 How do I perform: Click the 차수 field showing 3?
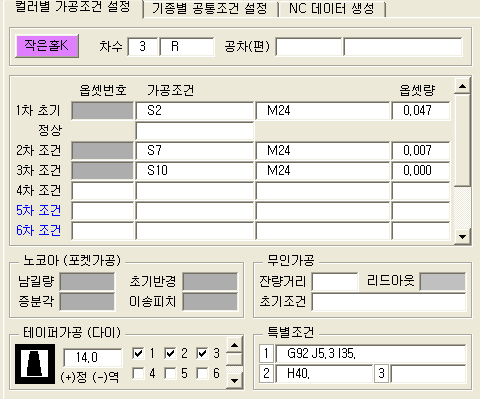143,46
